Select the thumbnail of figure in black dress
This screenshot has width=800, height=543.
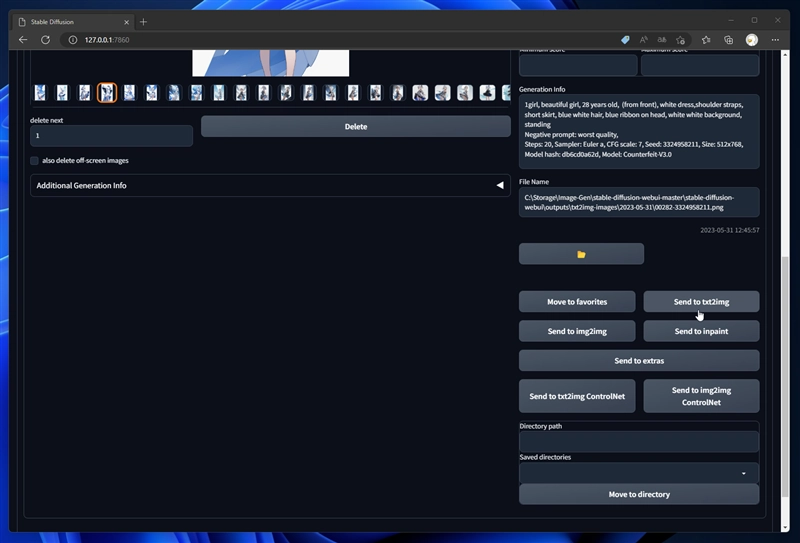(x=487, y=93)
